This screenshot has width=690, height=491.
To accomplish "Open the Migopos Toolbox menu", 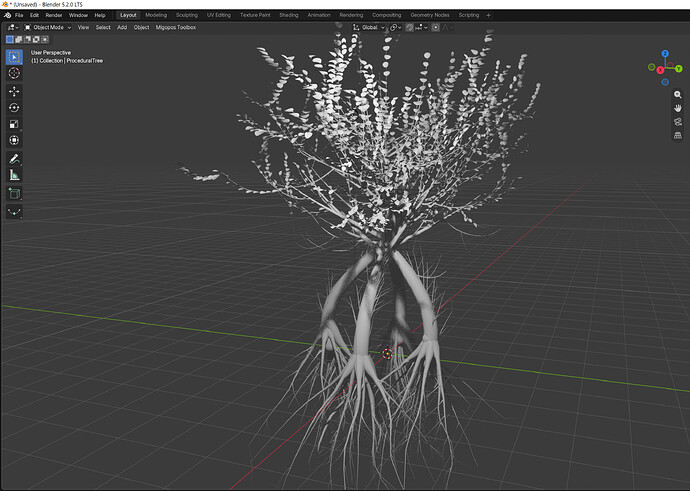I will click(x=176, y=27).
